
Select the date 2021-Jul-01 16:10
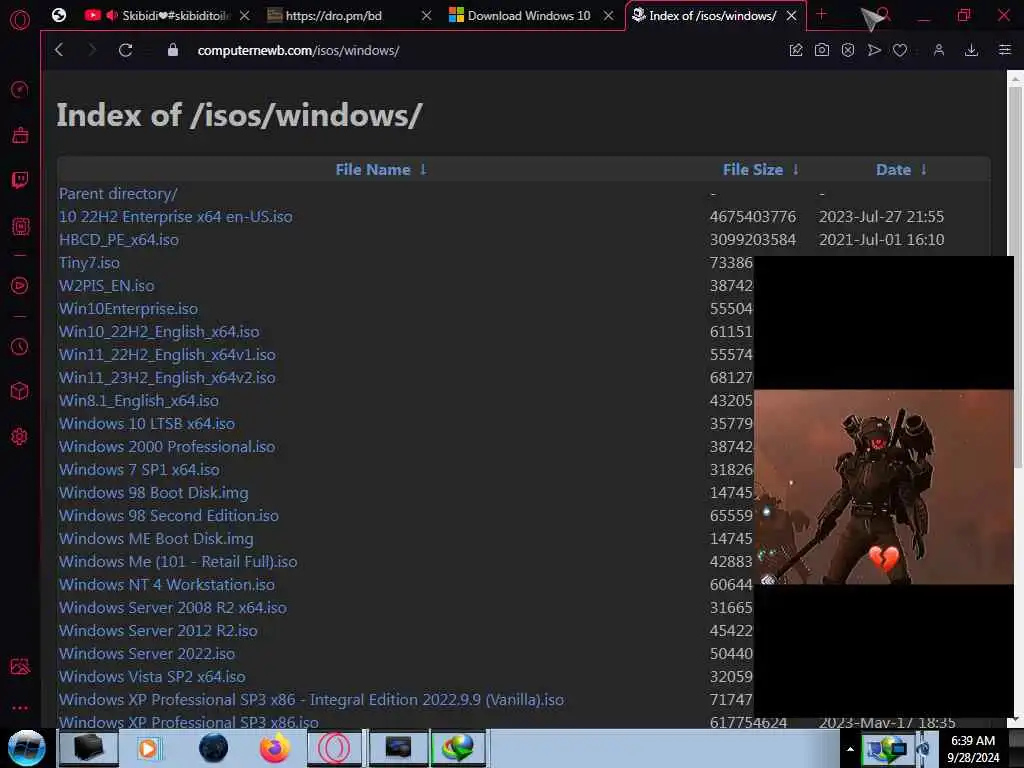pos(882,240)
